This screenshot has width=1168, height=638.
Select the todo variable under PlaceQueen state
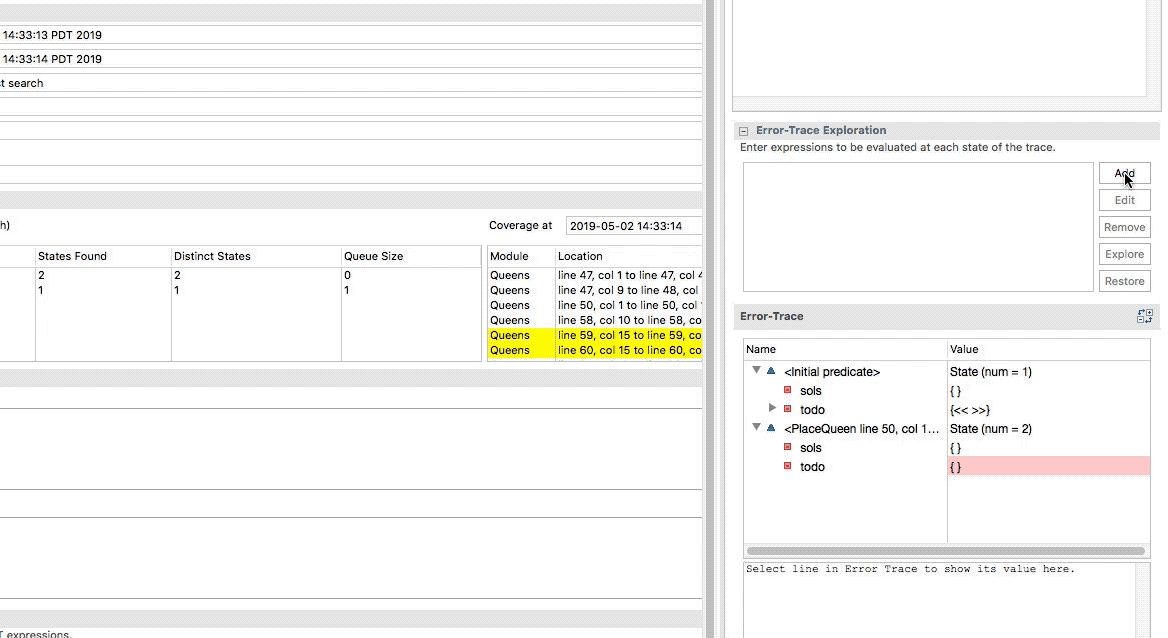[x=812, y=467]
